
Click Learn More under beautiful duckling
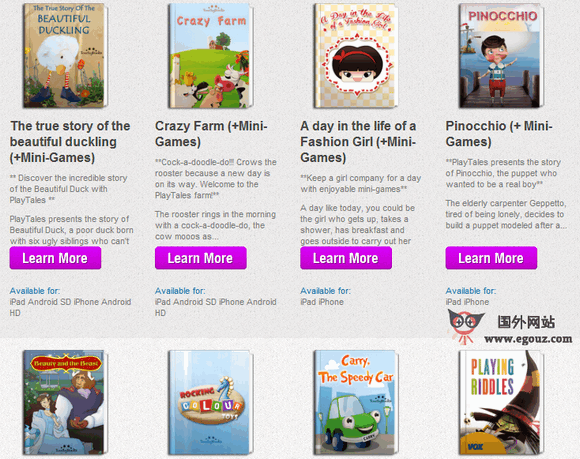coord(55,258)
